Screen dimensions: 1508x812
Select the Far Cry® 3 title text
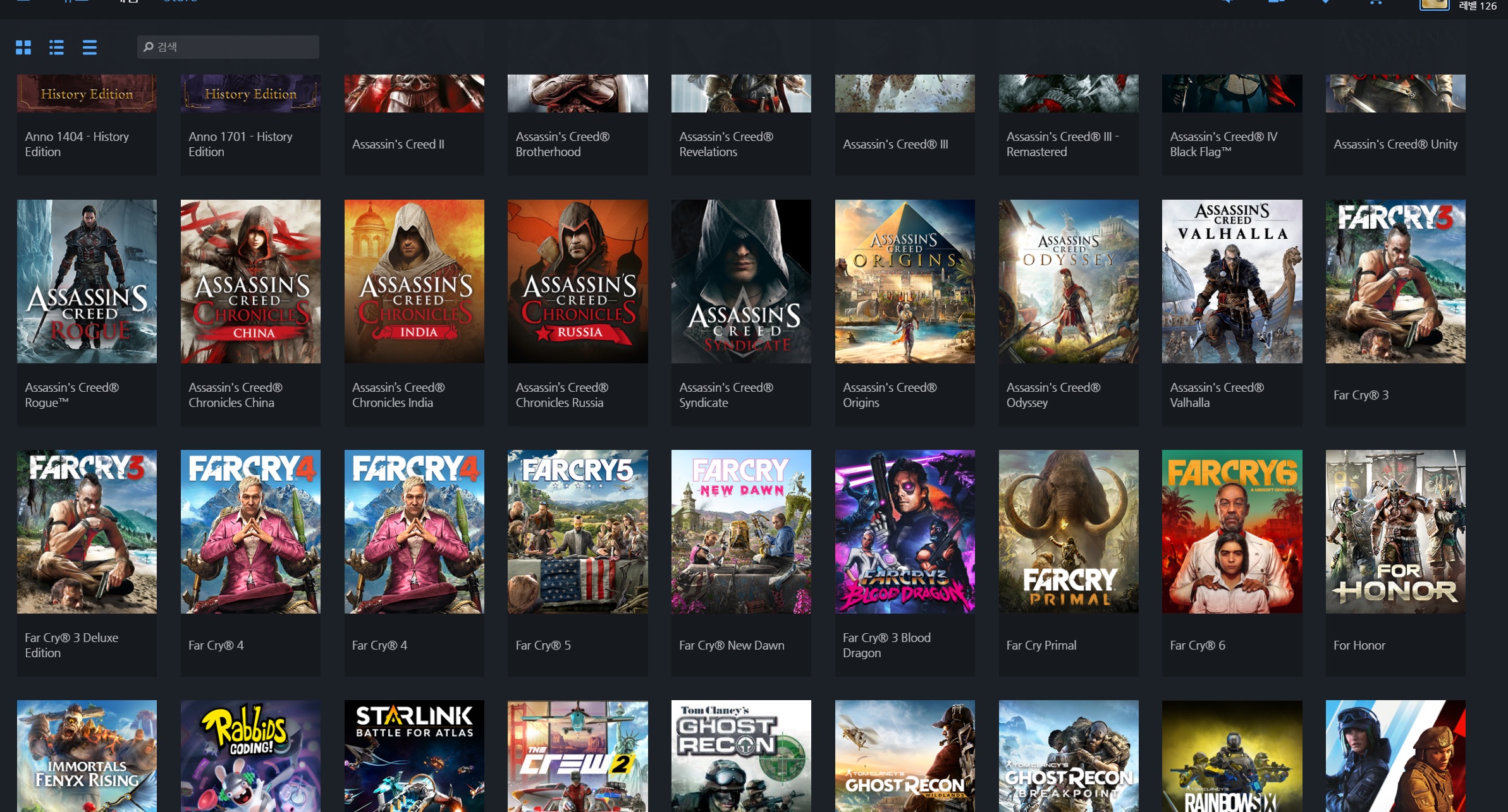(x=1361, y=395)
